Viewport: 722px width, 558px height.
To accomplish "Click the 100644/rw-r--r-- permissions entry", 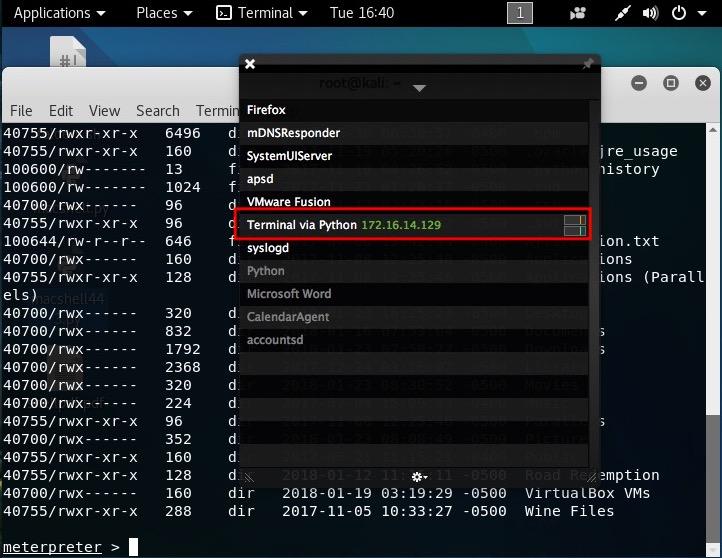I will tap(74, 241).
